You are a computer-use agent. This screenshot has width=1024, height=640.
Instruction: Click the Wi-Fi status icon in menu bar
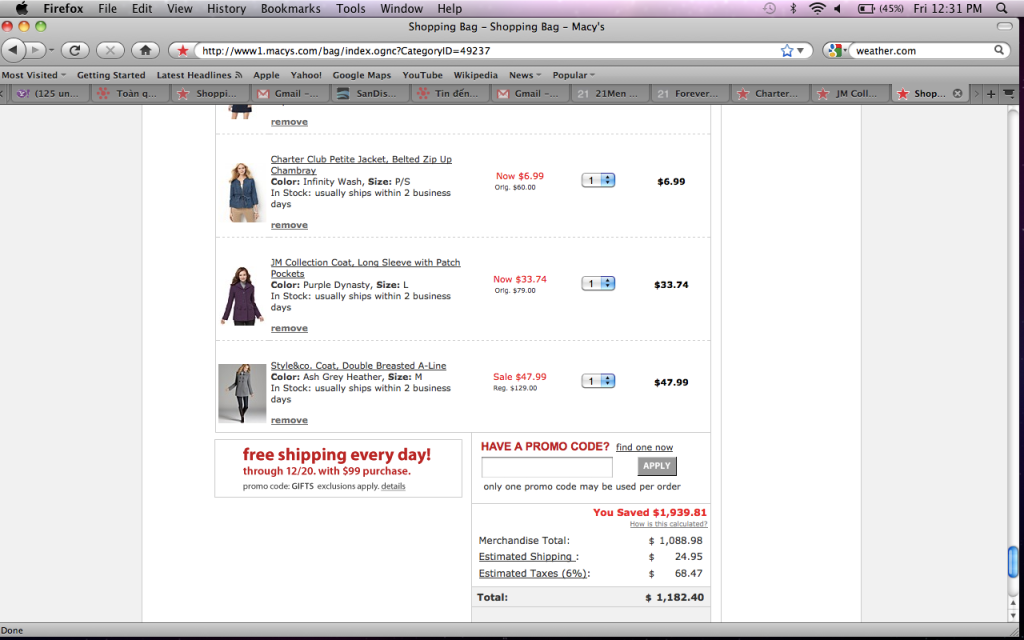(x=817, y=8)
